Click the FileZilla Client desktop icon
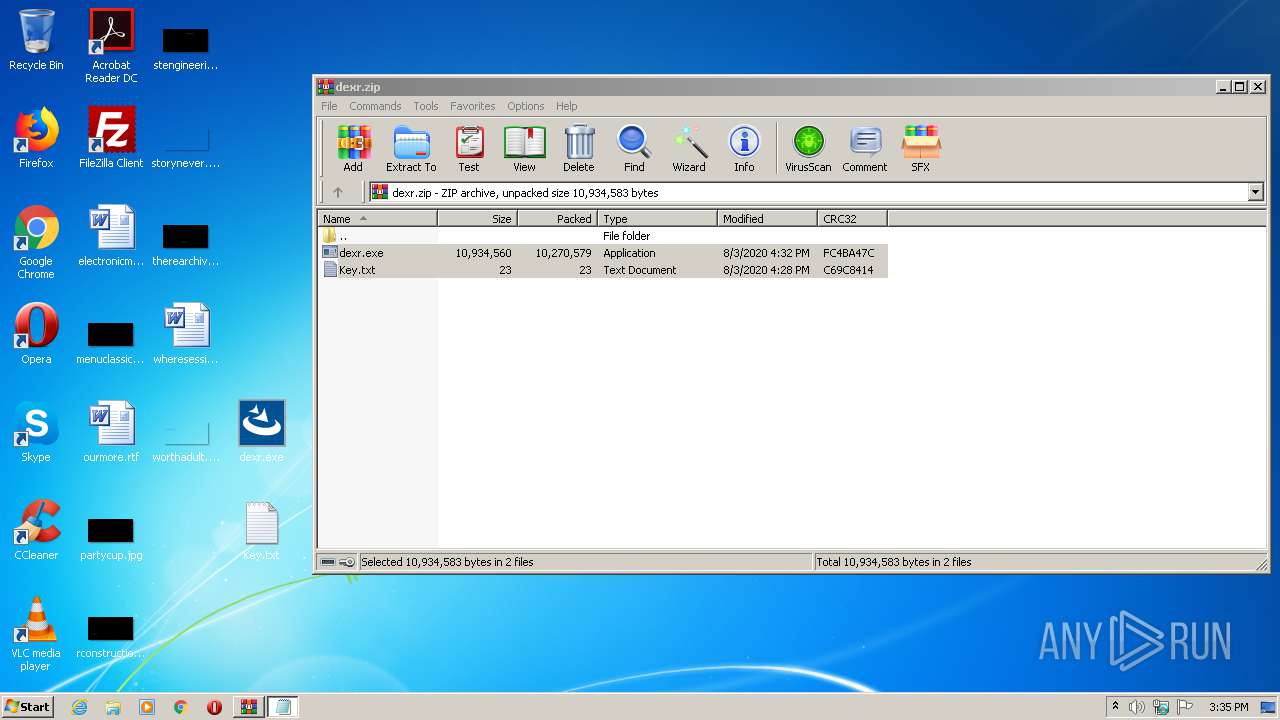The image size is (1280, 720). click(111, 138)
